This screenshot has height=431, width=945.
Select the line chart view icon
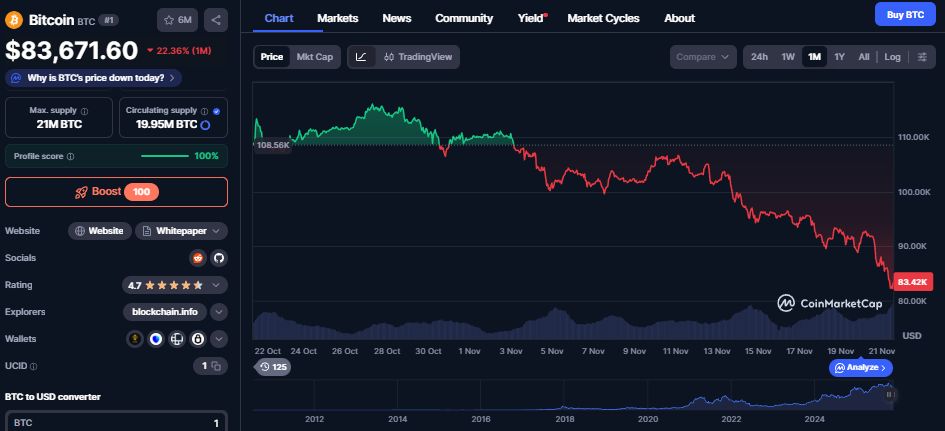362,57
